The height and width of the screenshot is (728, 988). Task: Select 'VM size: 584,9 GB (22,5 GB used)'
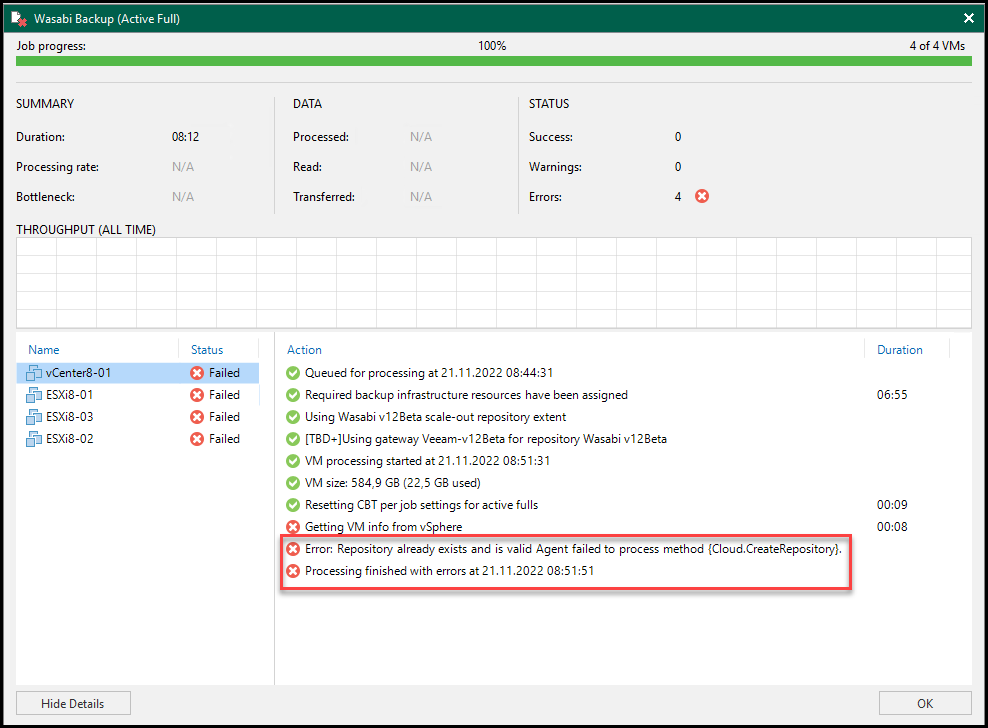click(x=393, y=483)
